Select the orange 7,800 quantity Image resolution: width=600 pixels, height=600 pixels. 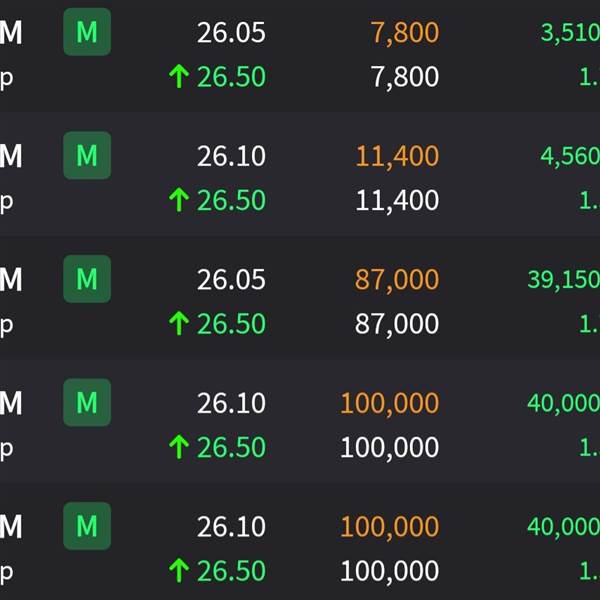point(404,33)
